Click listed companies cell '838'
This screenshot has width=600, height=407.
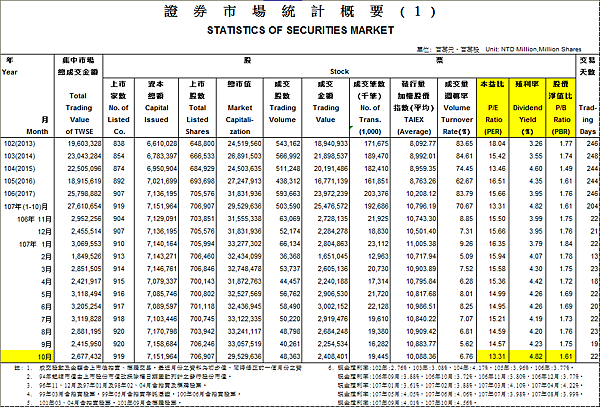[119, 143]
